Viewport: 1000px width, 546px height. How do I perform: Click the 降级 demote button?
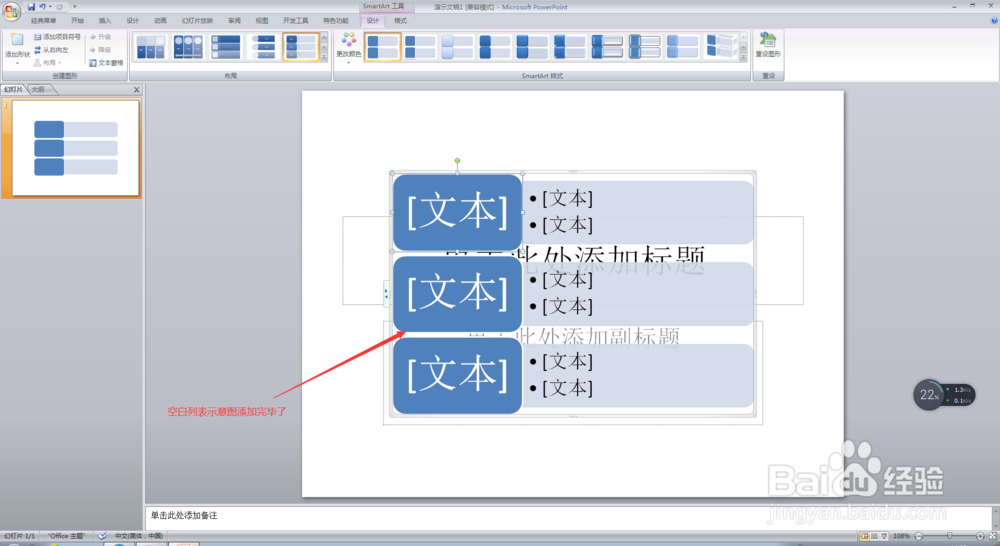101,50
